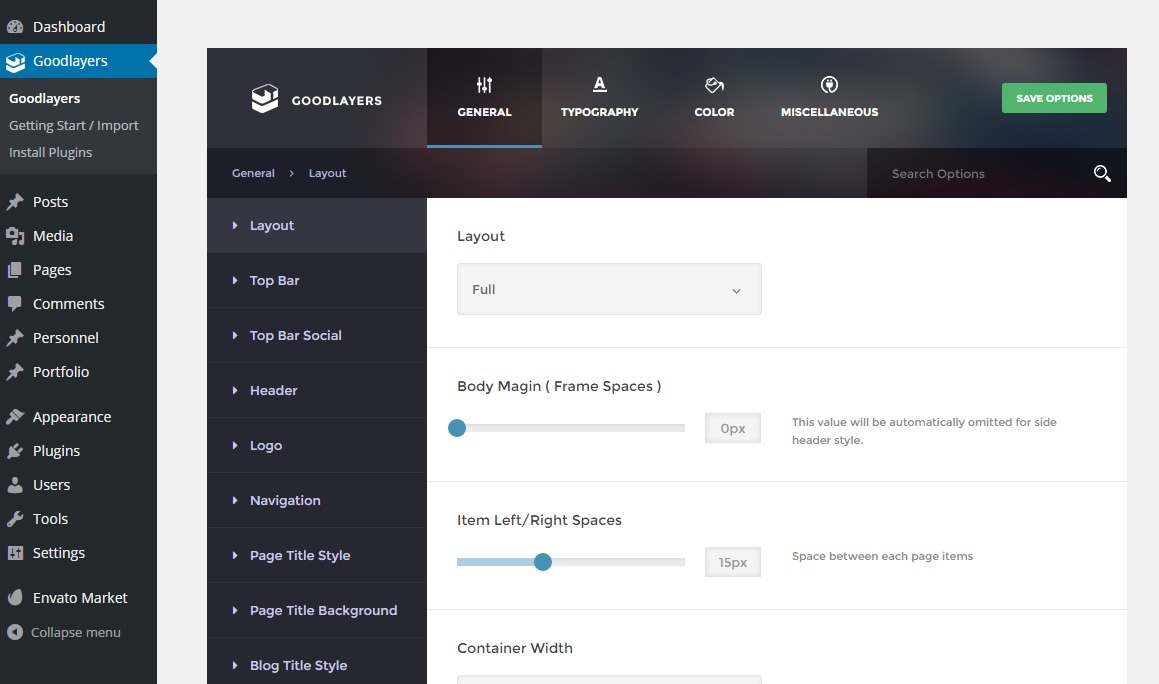Screen dimensions: 1159x684
Task: Click the Typography tab letter icon
Action: point(599,85)
